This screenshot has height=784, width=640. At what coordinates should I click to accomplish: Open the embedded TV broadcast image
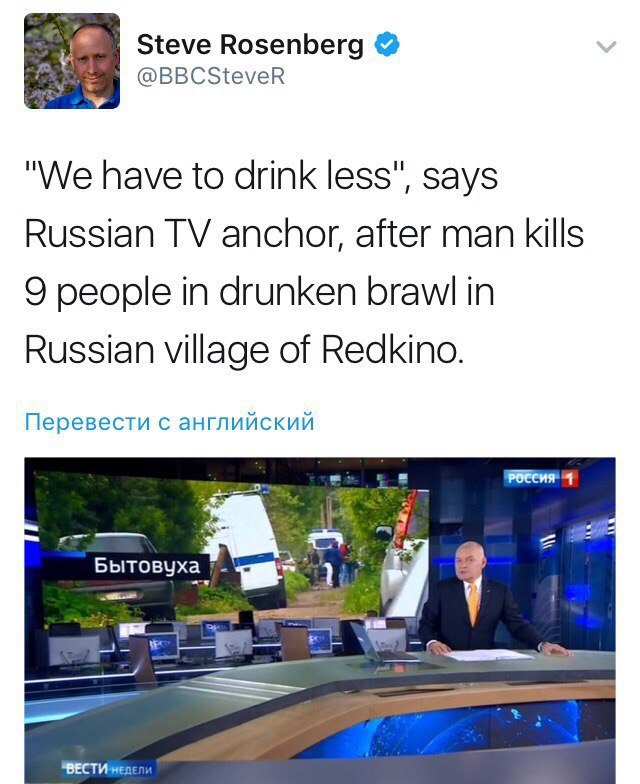pyautogui.click(x=320, y=620)
